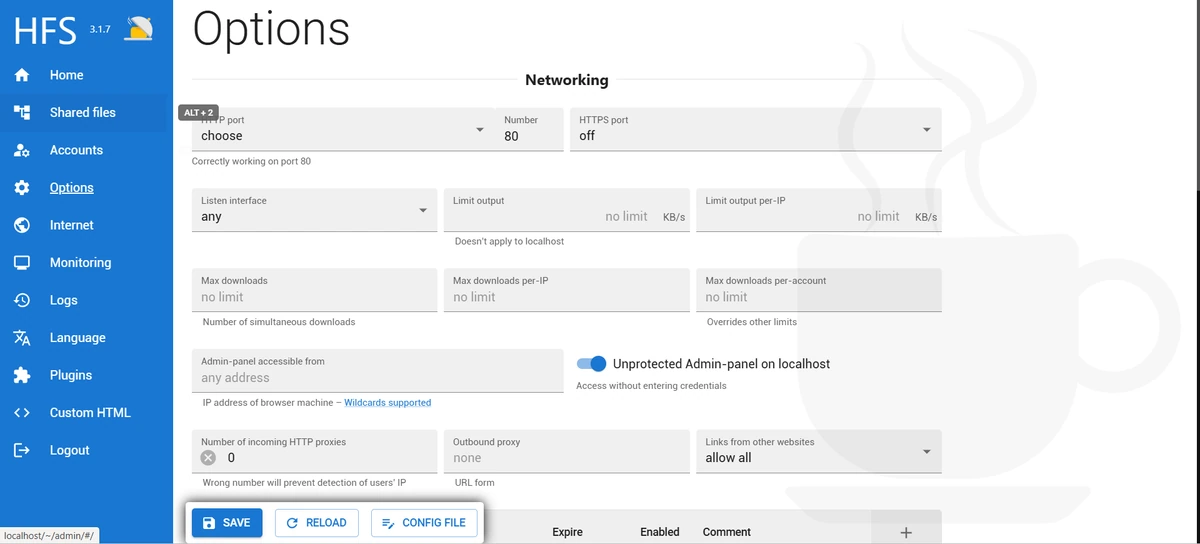The height and width of the screenshot is (544, 1200).
Task: Open Links from other websites dropdown
Action: tap(819, 451)
